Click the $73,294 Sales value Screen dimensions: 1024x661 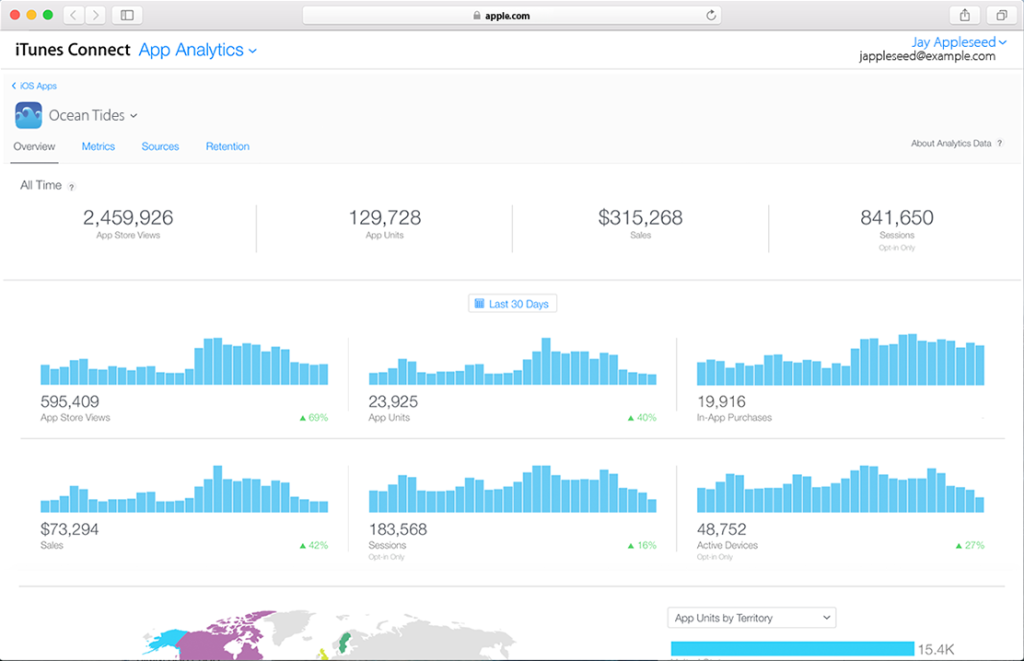coord(69,529)
